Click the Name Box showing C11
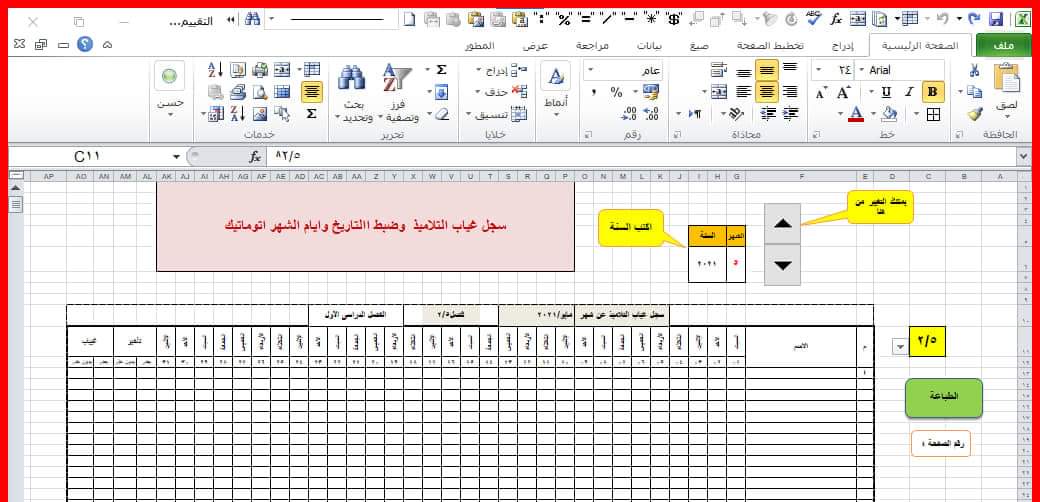1040x502 pixels. [88, 157]
